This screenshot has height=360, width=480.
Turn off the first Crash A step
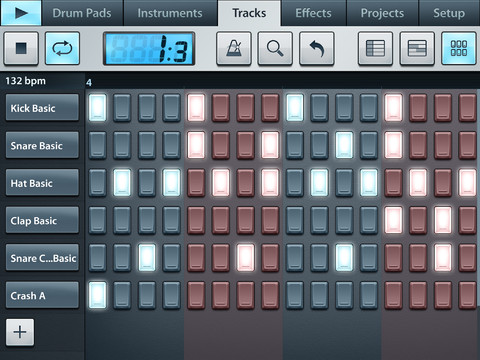point(97,295)
